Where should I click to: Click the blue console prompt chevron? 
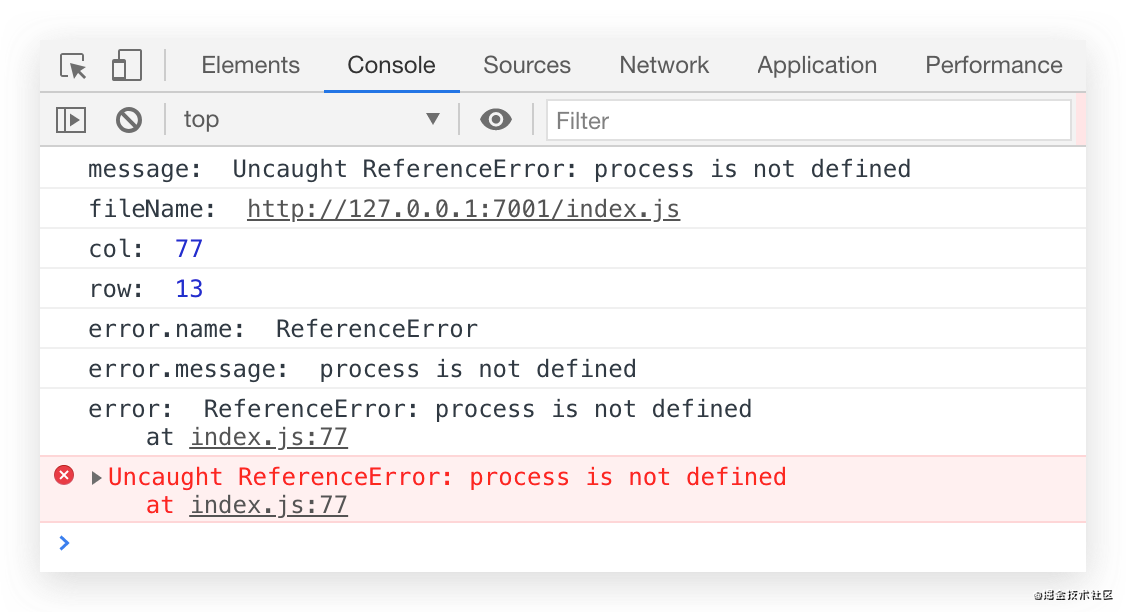tap(65, 543)
